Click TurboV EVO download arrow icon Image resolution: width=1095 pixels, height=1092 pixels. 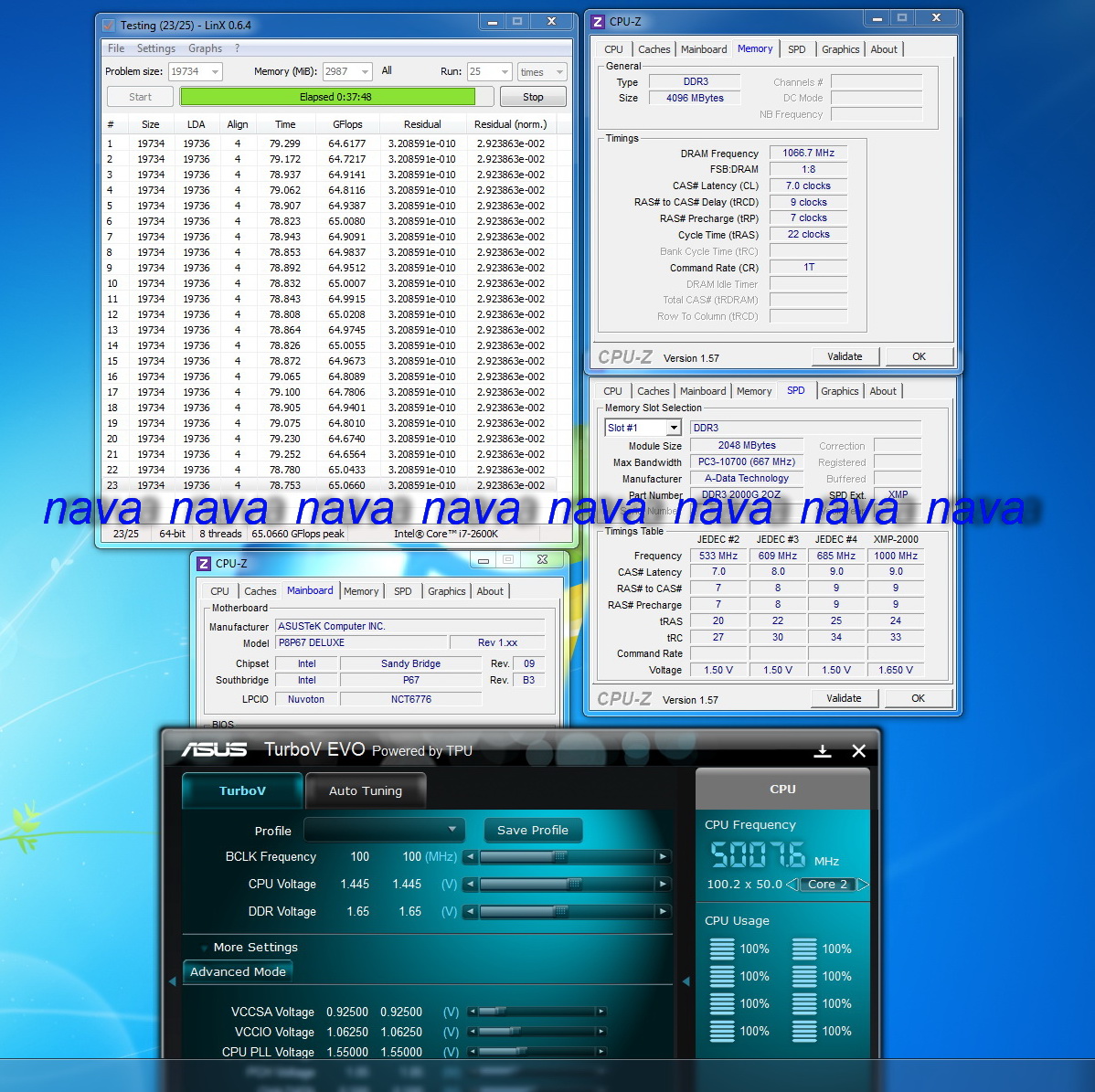click(823, 750)
